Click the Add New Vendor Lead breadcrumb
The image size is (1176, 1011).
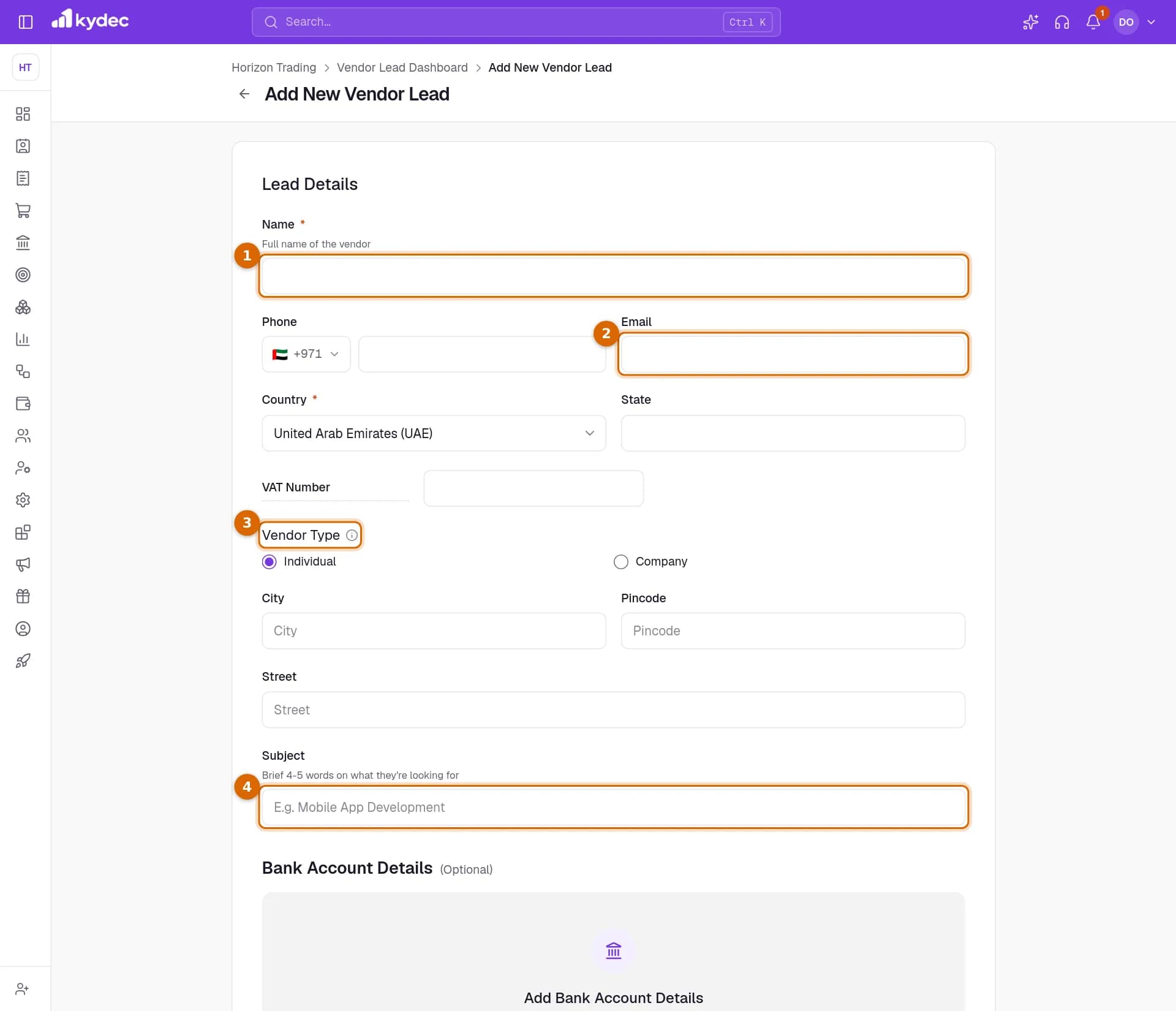[549, 67]
